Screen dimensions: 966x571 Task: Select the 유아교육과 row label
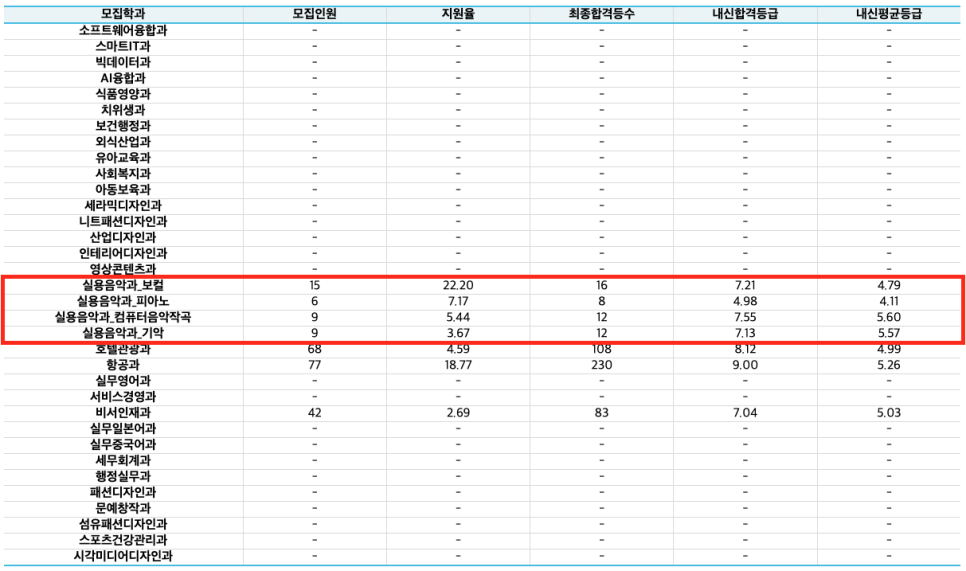pos(123,158)
